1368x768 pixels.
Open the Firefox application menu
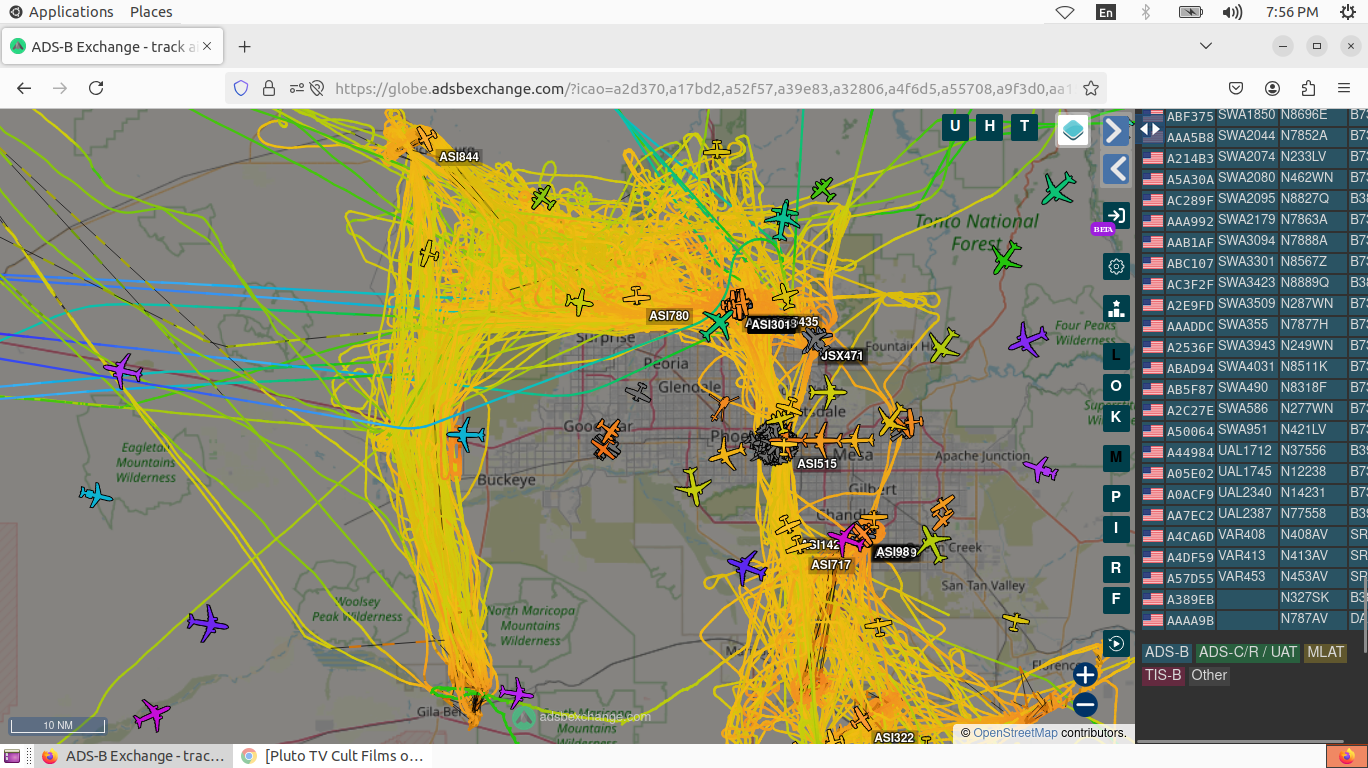tap(1344, 88)
